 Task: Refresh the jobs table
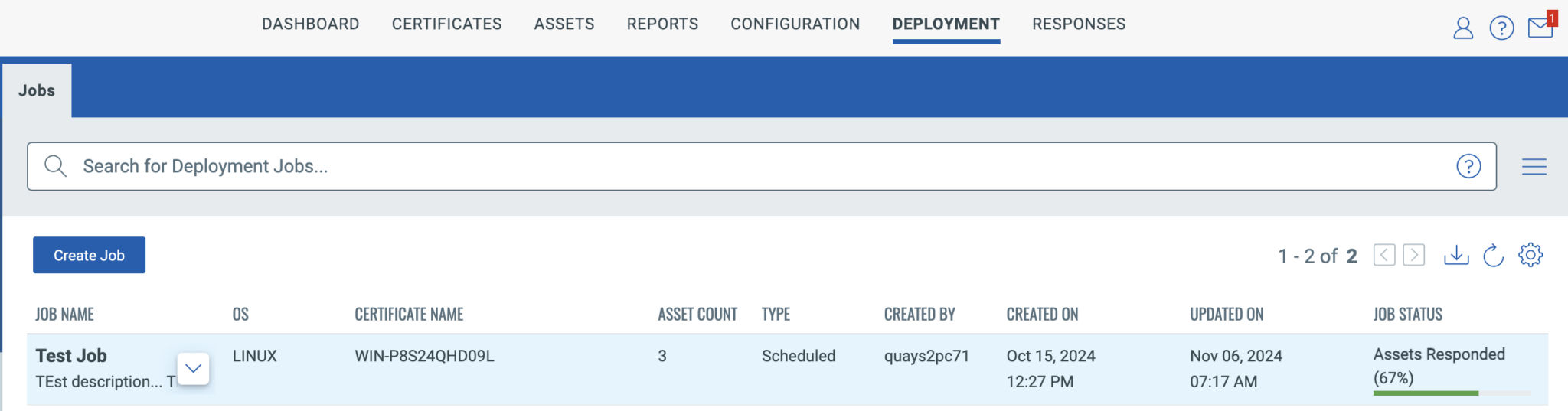(x=1493, y=255)
